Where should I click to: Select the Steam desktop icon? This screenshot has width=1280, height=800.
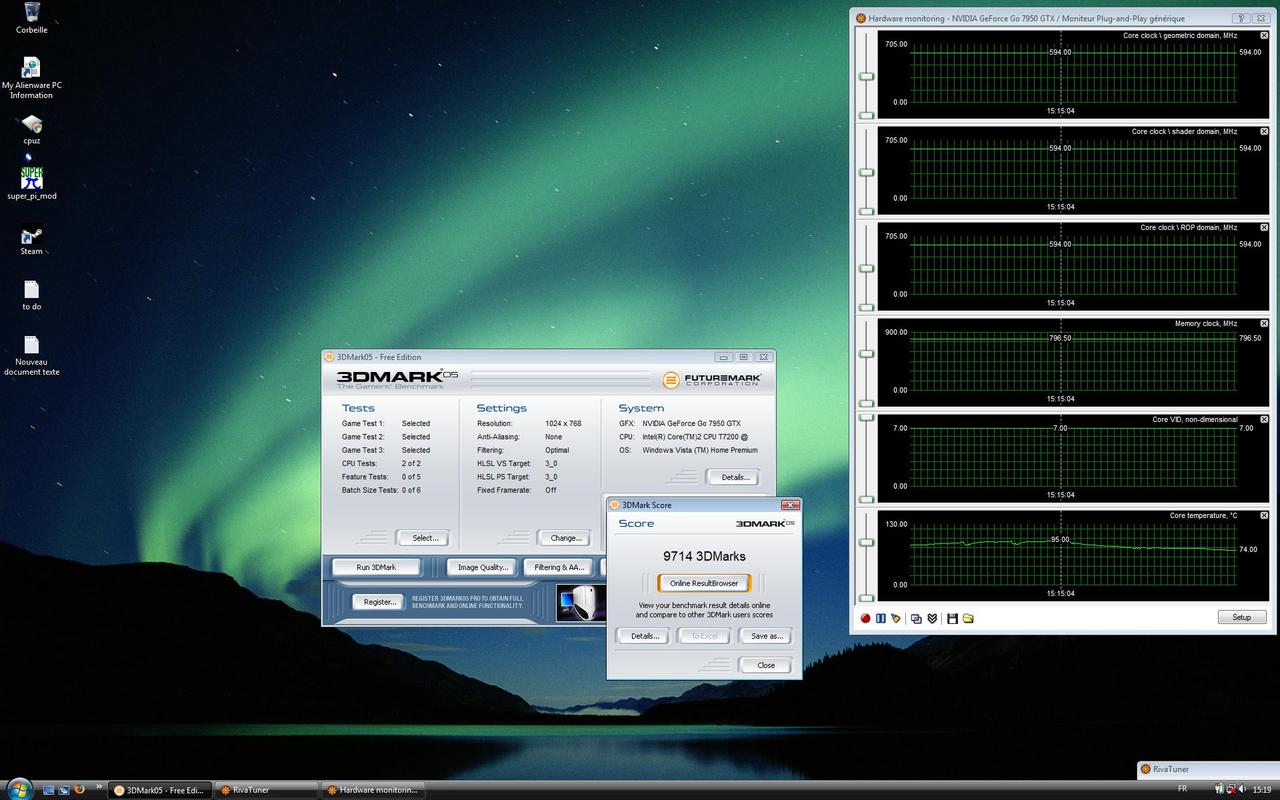click(32, 241)
